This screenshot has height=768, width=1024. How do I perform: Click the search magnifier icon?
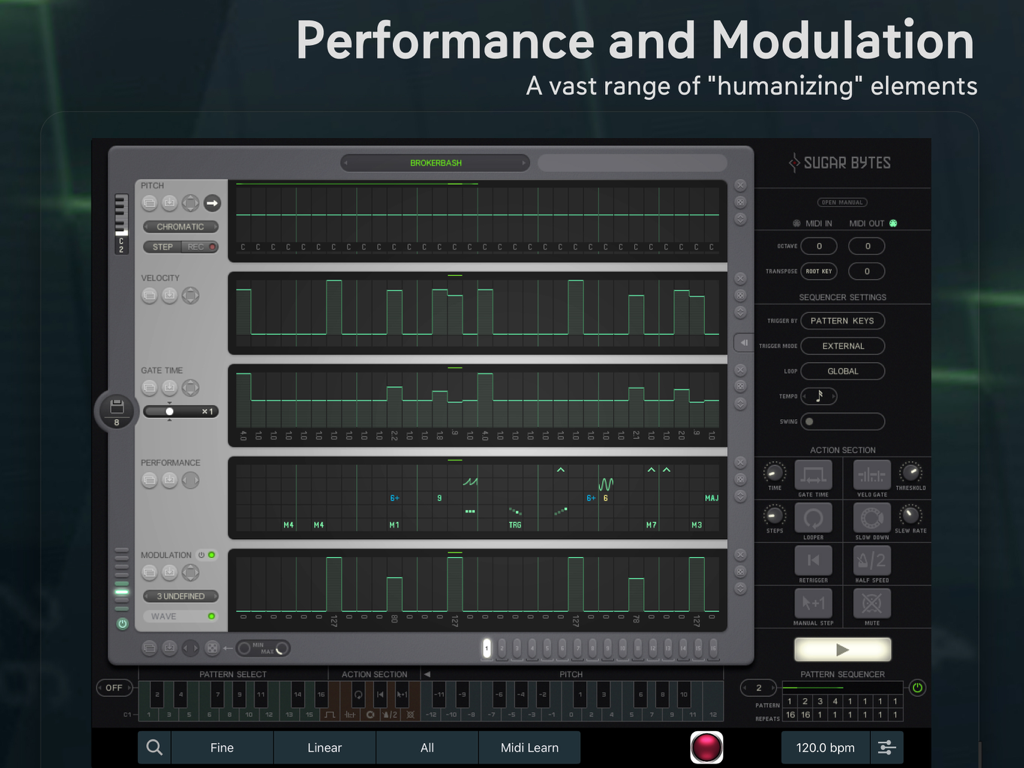(154, 747)
